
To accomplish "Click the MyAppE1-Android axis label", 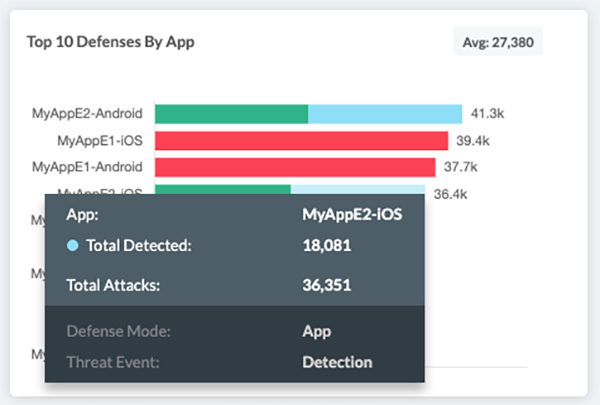I will [87, 166].
